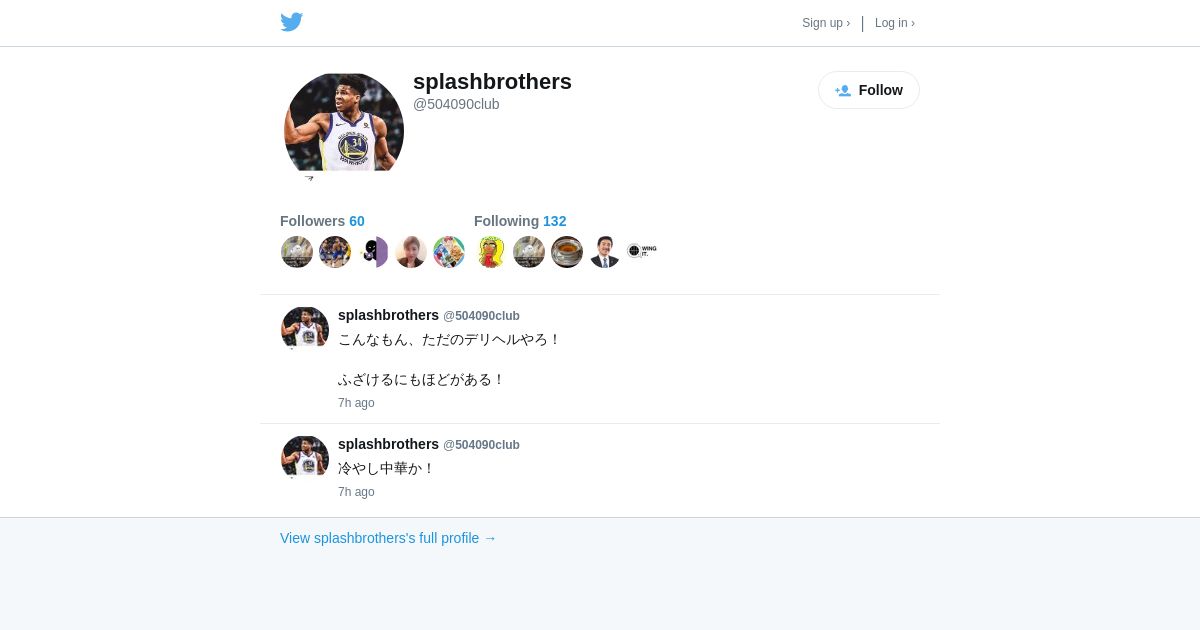Click the @504090club handle under the profile name

click(456, 104)
